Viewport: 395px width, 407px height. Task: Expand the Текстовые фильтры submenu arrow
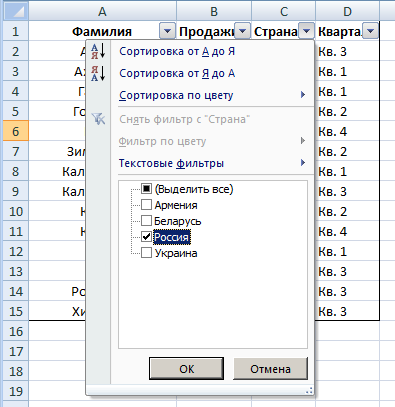click(x=303, y=163)
